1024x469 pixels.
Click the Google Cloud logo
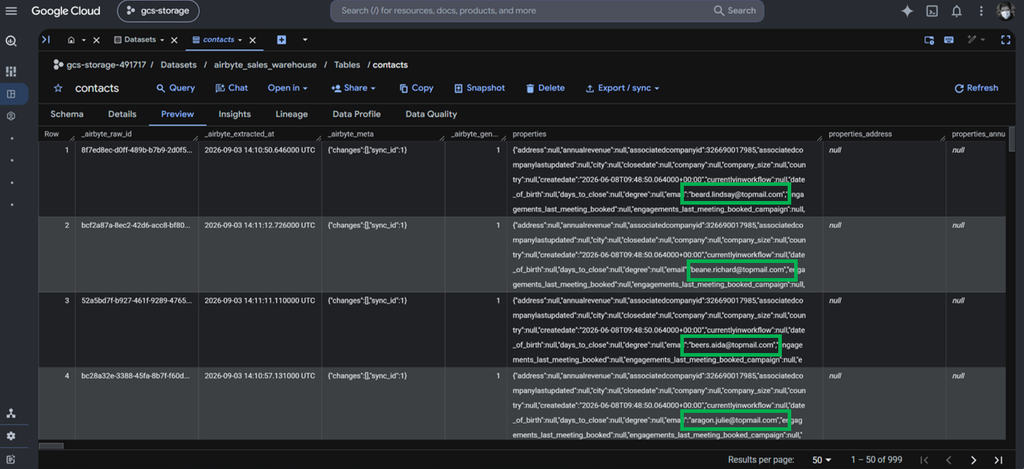click(x=66, y=11)
